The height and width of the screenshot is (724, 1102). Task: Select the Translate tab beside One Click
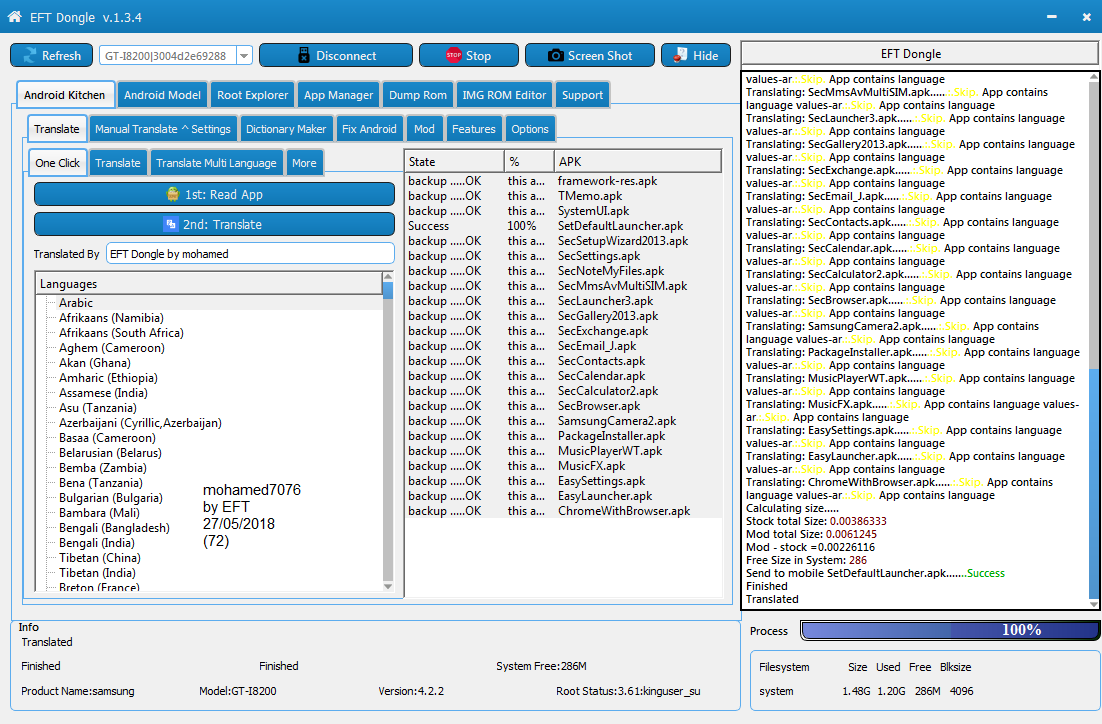(118, 162)
